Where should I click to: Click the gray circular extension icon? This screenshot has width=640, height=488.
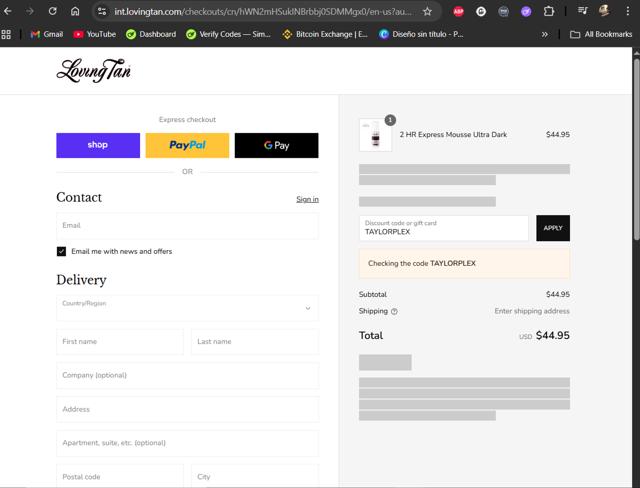point(504,11)
